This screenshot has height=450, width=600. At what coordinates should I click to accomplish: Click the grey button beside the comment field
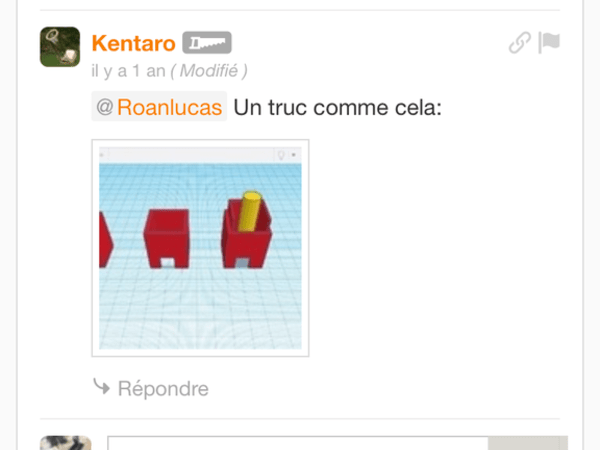coord(528,443)
